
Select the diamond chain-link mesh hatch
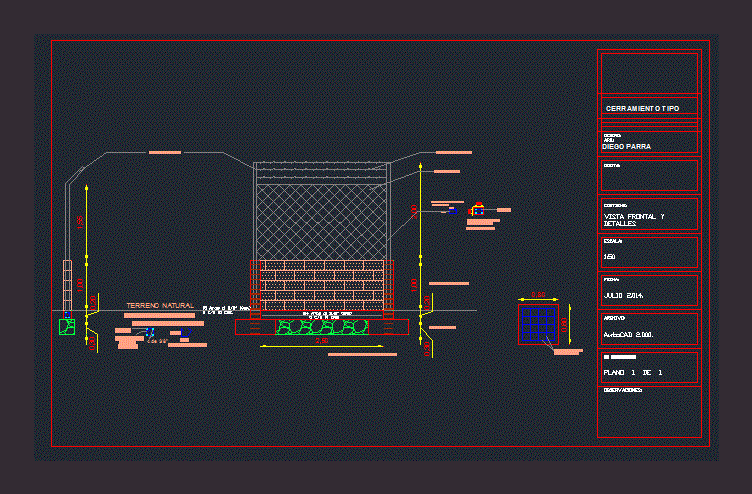pos(320,222)
